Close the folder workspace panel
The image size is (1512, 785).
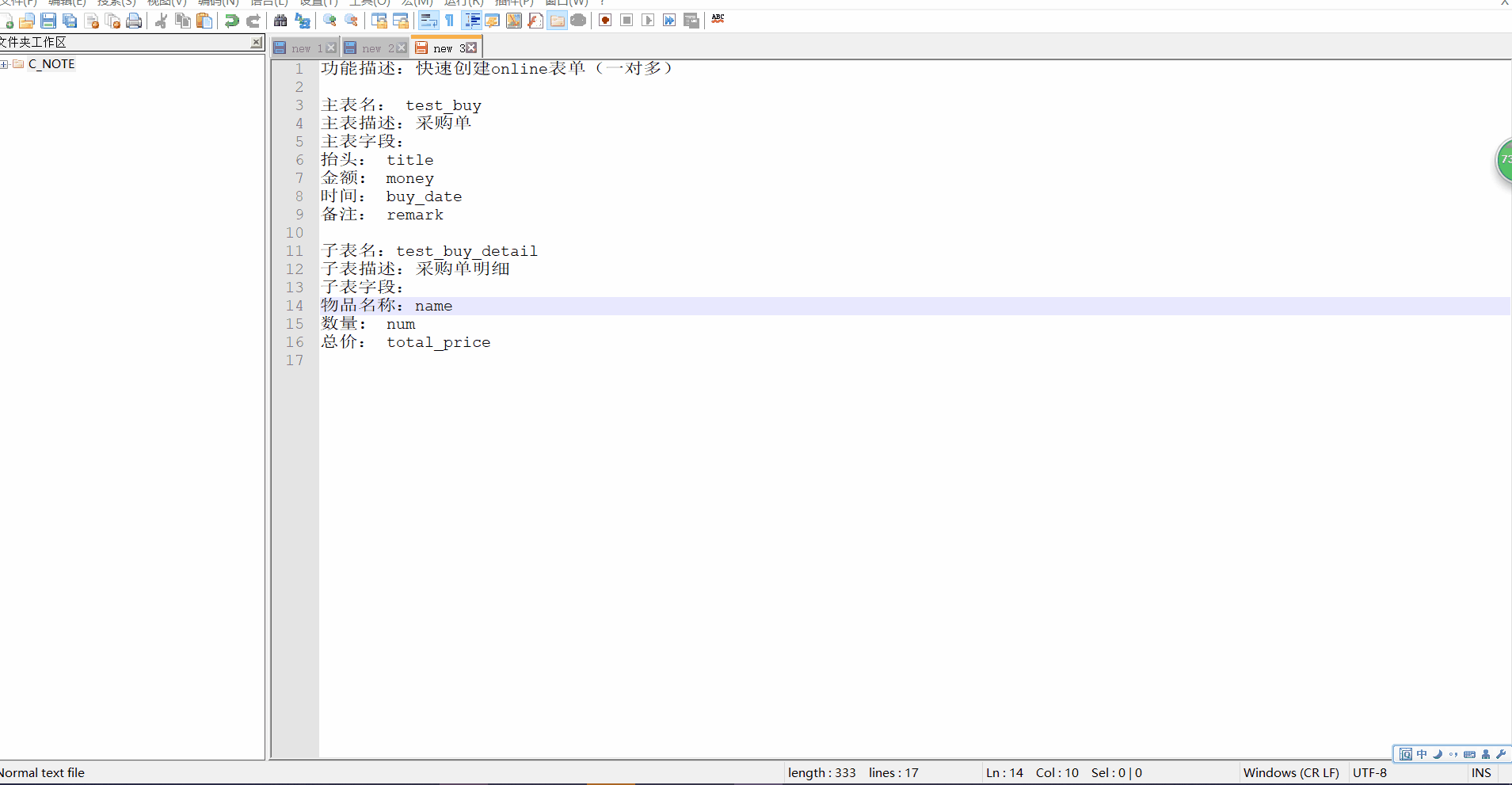[x=257, y=43]
